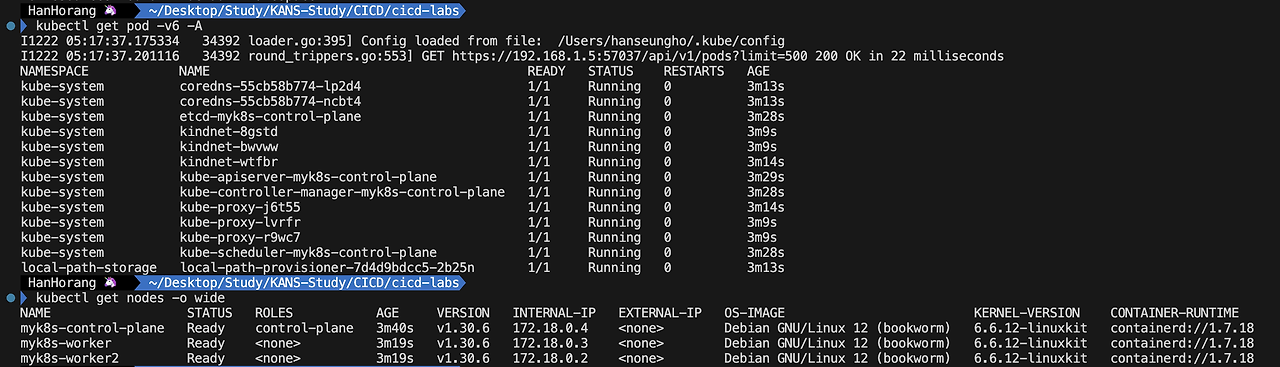The height and width of the screenshot is (367, 1280).
Task: Click the pods table STATUS column header
Action: point(610,71)
